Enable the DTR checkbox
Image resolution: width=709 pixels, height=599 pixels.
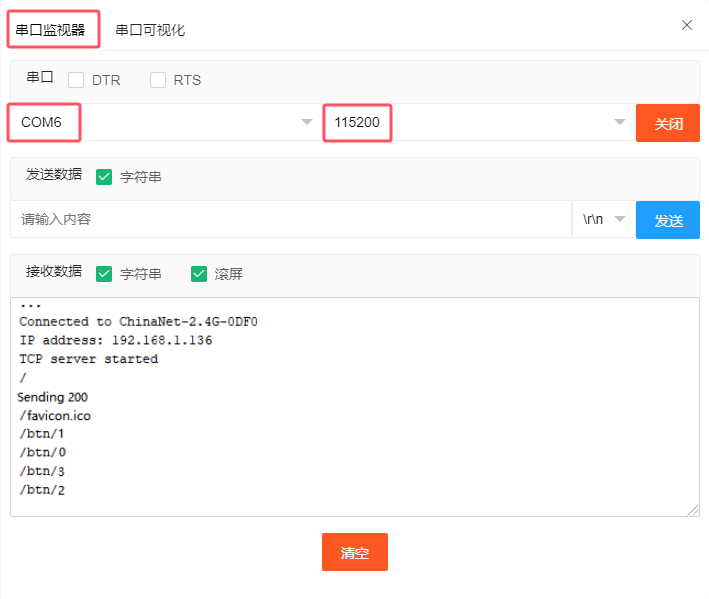[x=76, y=80]
